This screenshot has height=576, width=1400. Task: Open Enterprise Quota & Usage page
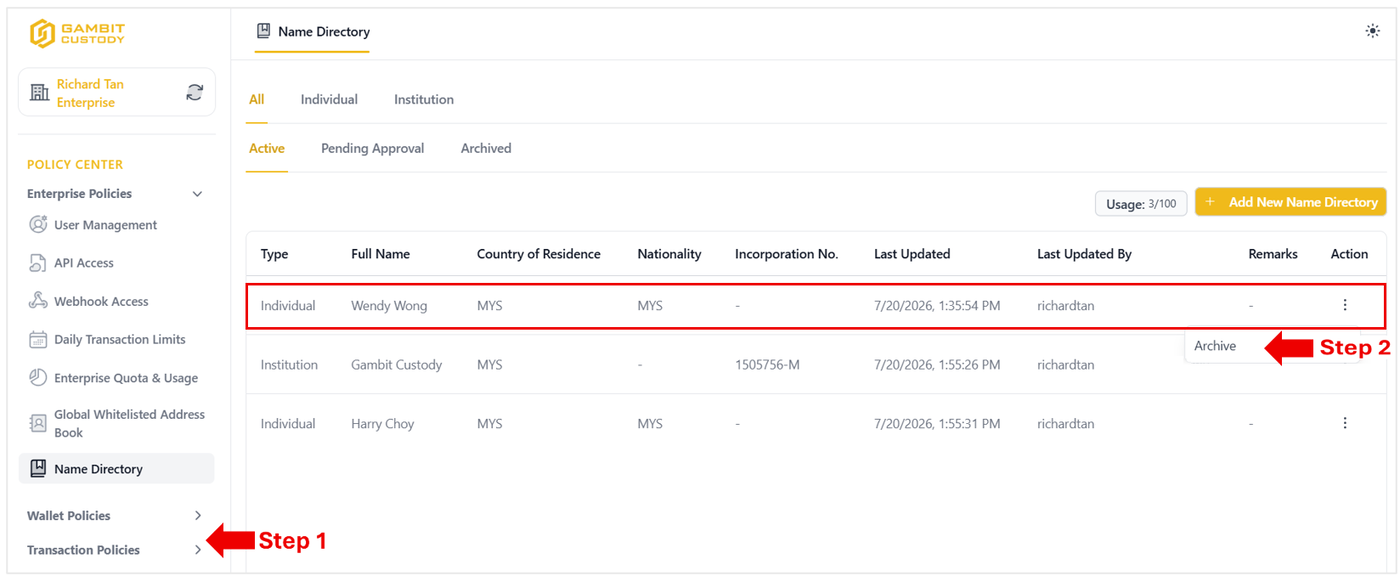126,378
